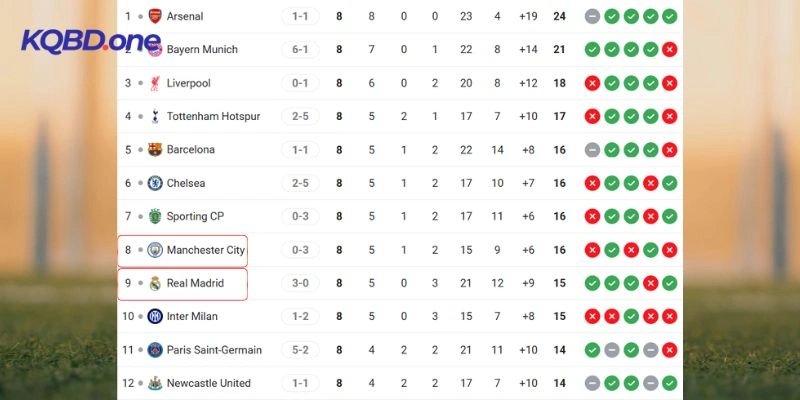Click the Paris Saint-Germain crest icon
Screen dimensions: 800x400
pos(154,350)
